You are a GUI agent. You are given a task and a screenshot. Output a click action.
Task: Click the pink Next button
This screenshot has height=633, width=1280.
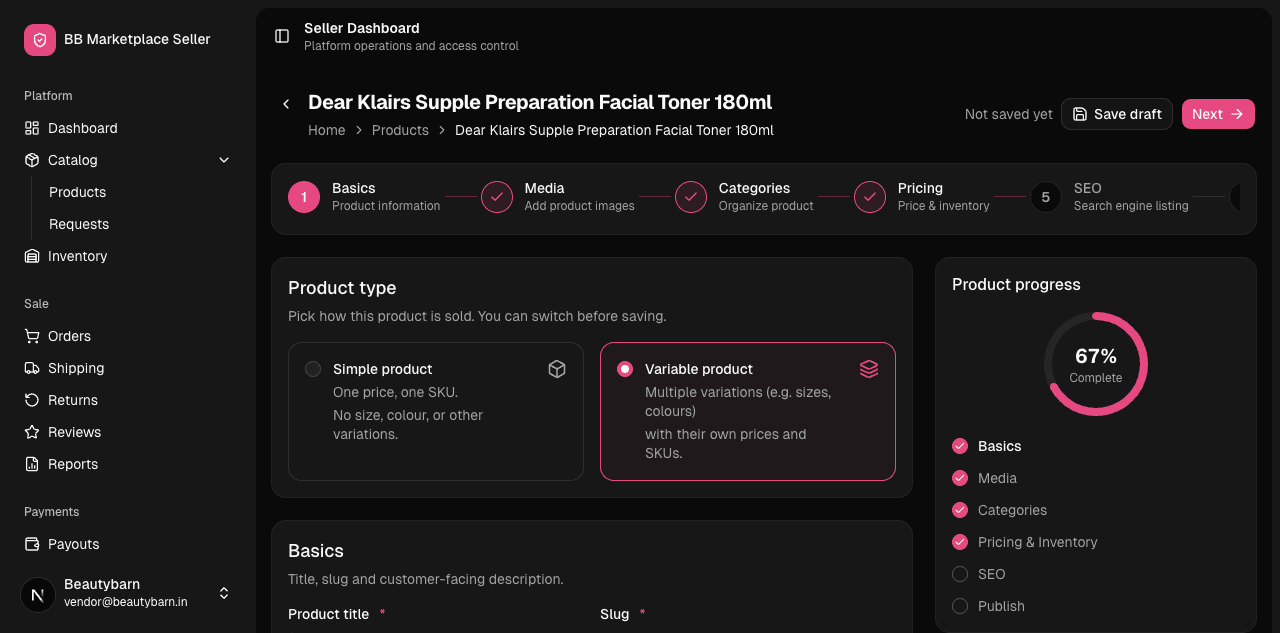pyautogui.click(x=1218, y=114)
